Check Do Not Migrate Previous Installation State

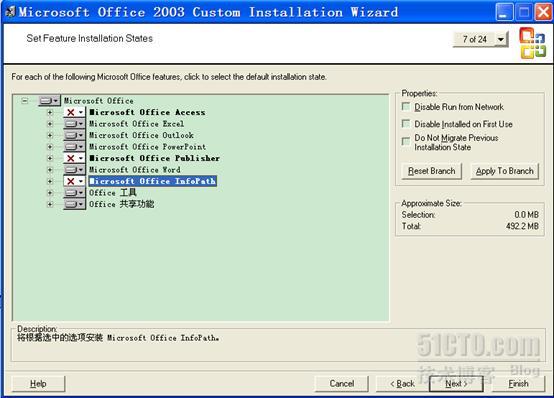pos(406,141)
